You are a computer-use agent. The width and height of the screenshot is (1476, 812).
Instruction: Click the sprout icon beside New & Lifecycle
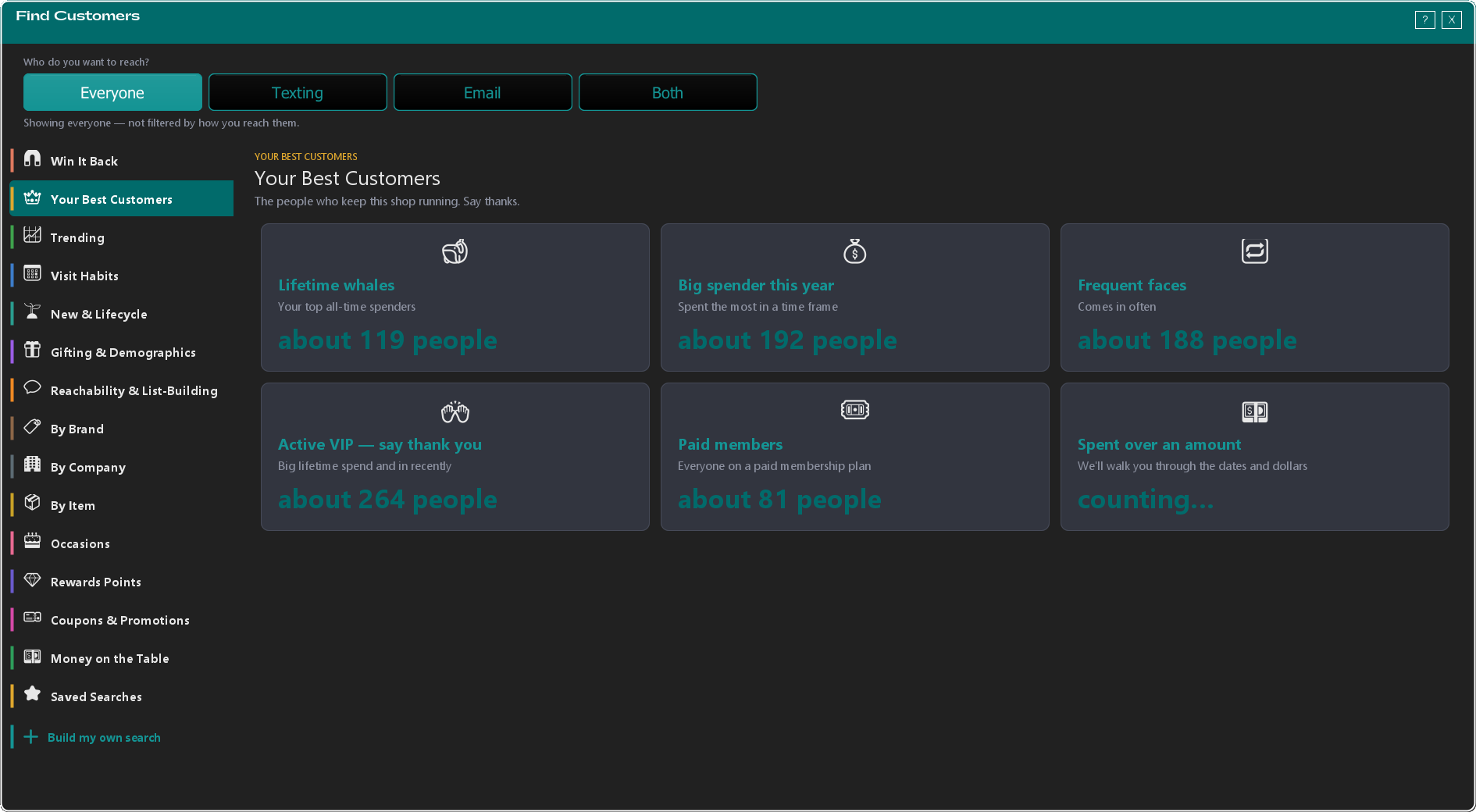click(32, 312)
